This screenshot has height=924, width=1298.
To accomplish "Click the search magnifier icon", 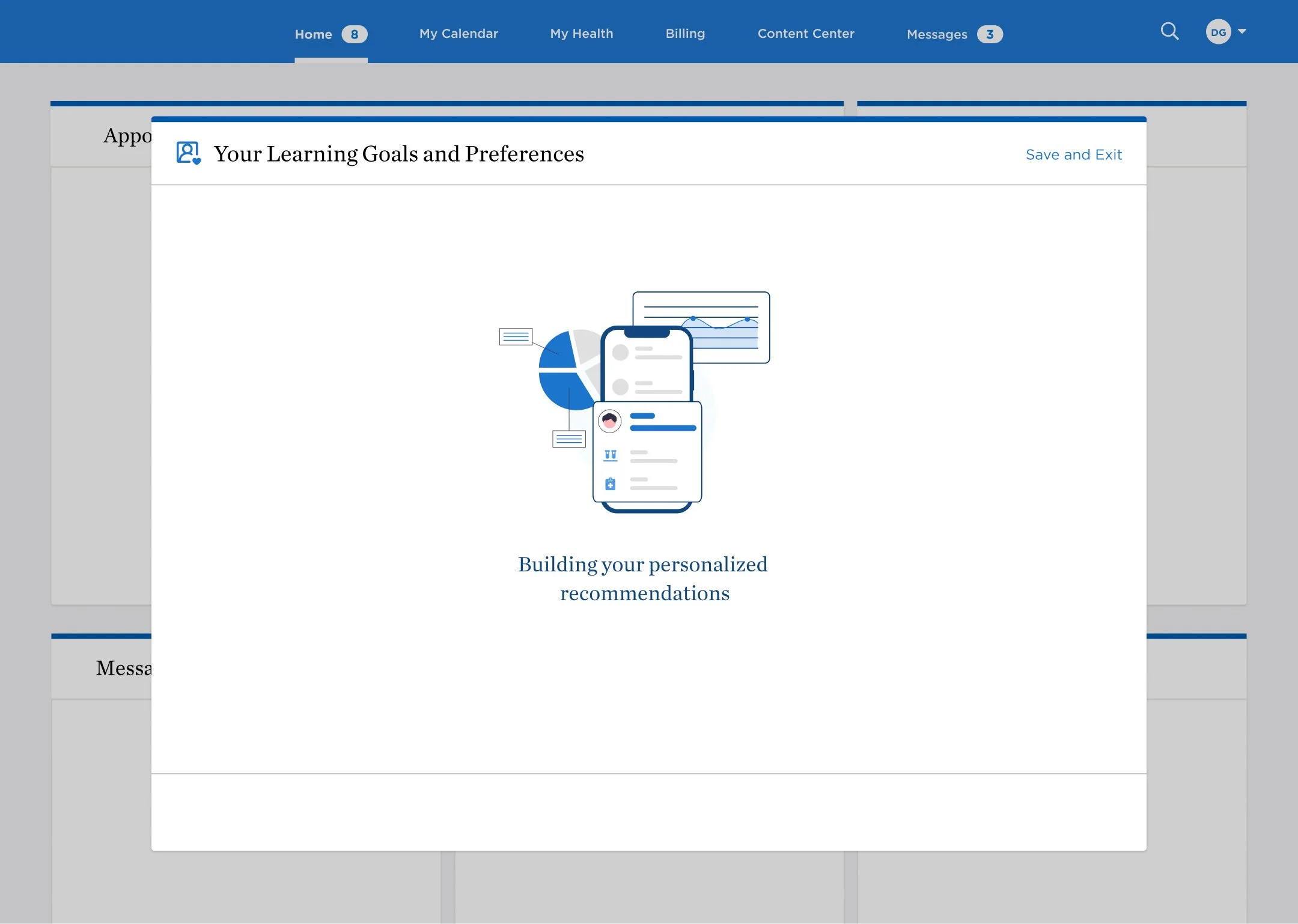I will [x=1169, y=31].
